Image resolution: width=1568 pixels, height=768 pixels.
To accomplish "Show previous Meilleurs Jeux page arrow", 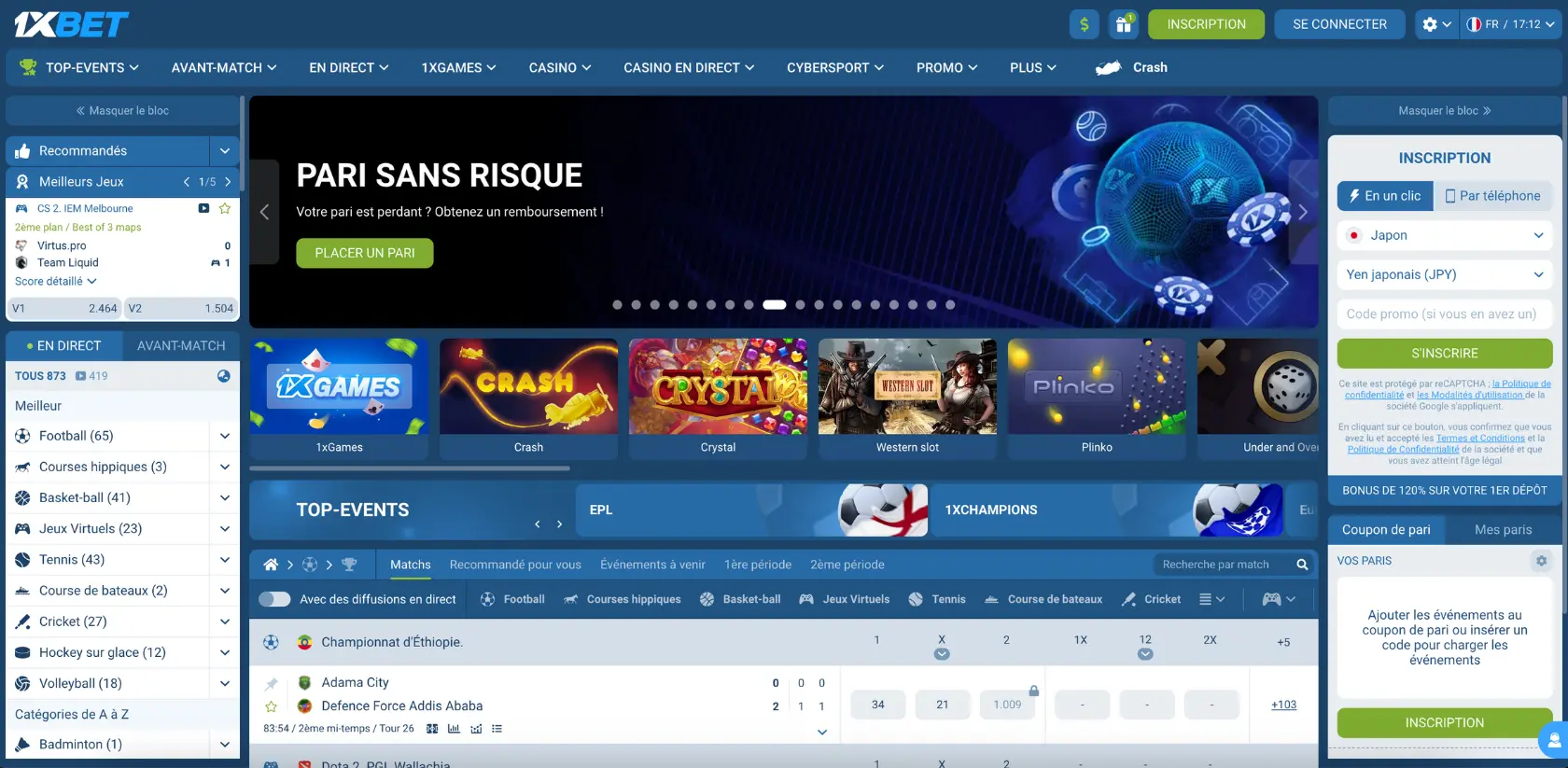I will point(187,182).
